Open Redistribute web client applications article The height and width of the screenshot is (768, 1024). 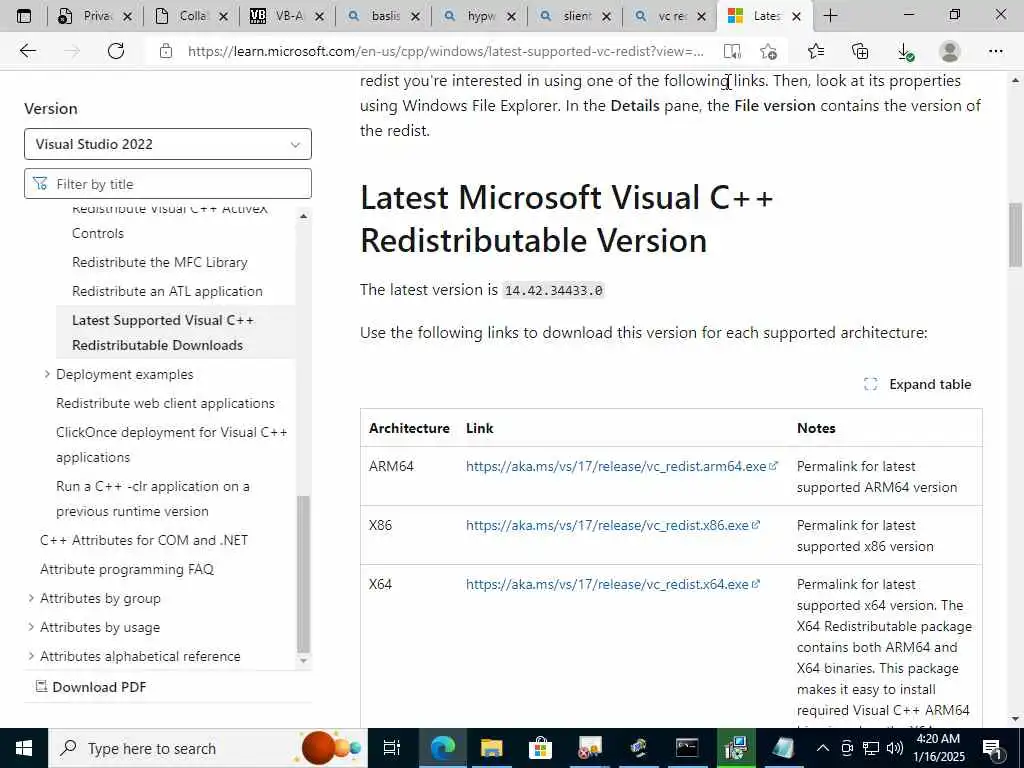[165, 403]
